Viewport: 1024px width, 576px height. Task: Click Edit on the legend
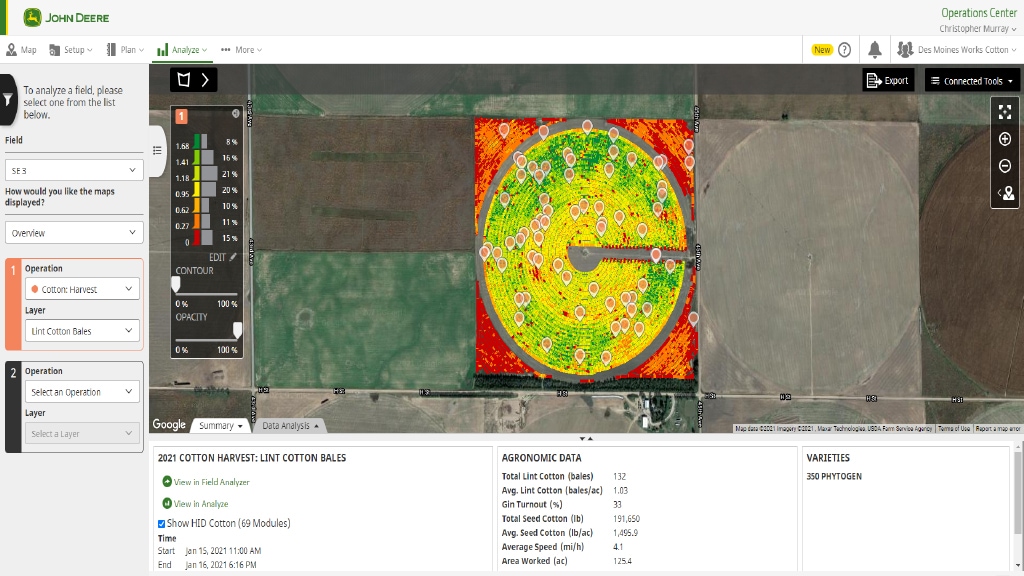click(223, 257)
